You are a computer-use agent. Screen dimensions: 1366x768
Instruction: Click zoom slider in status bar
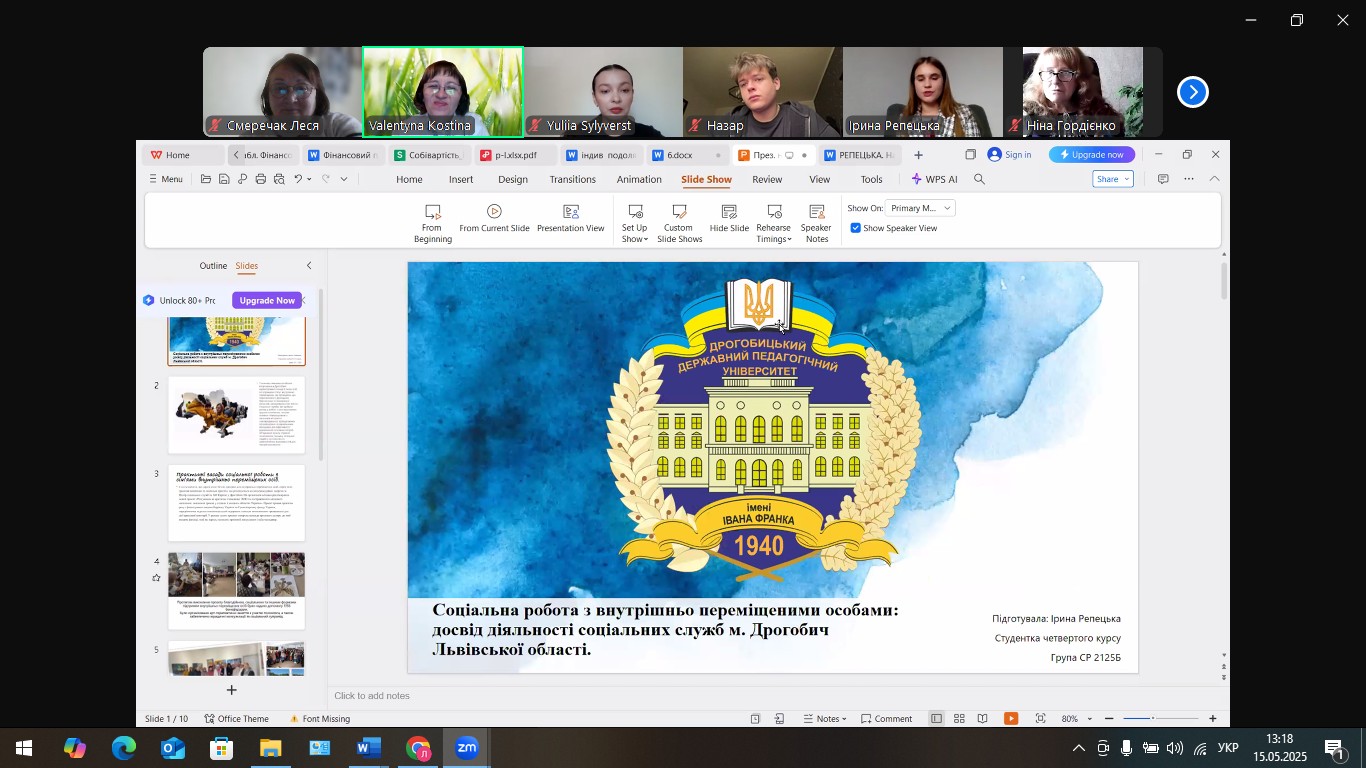pyautogui.click(x=1153, y=718)
